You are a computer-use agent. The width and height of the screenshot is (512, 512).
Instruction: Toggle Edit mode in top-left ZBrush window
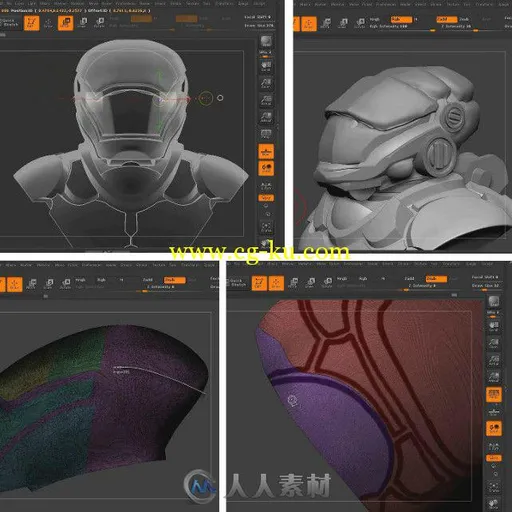pos(32,23)
